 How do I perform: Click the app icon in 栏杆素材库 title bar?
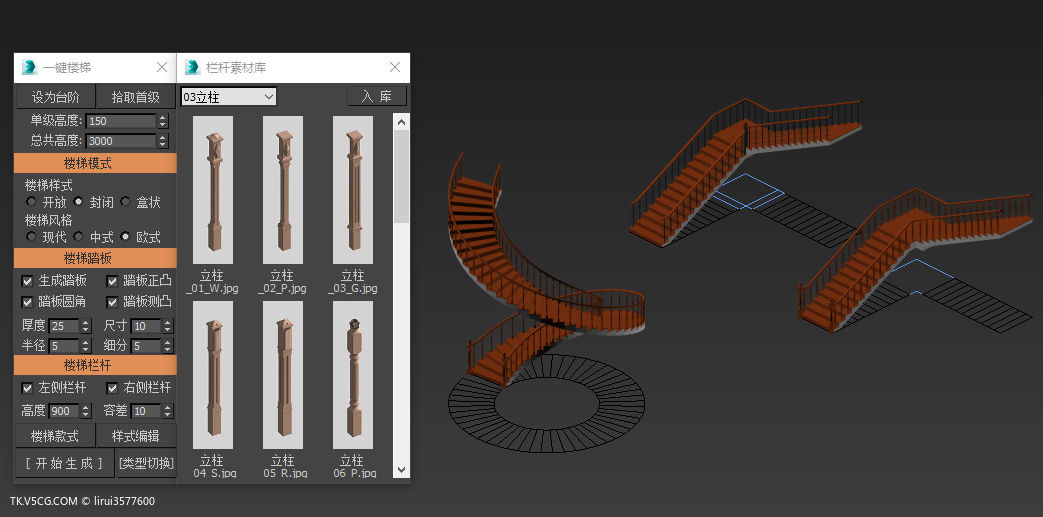[192, 67]
